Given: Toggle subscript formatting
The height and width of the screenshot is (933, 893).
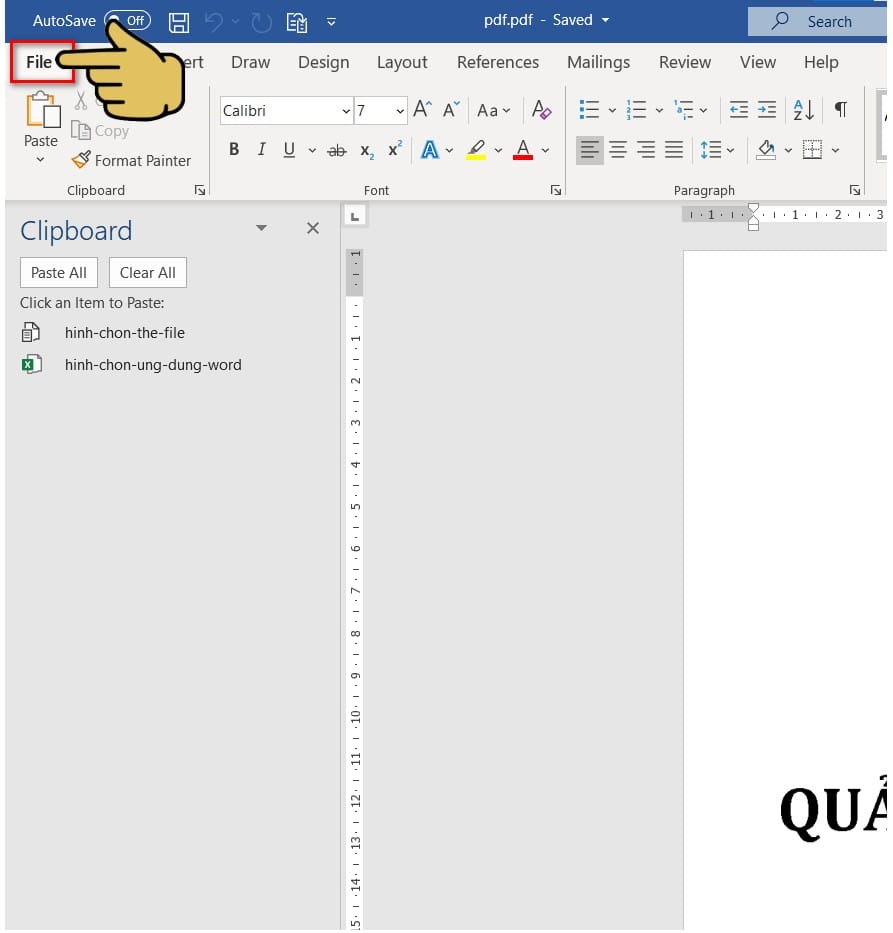Looking at the screenshot, I should [x=367, y=151].
